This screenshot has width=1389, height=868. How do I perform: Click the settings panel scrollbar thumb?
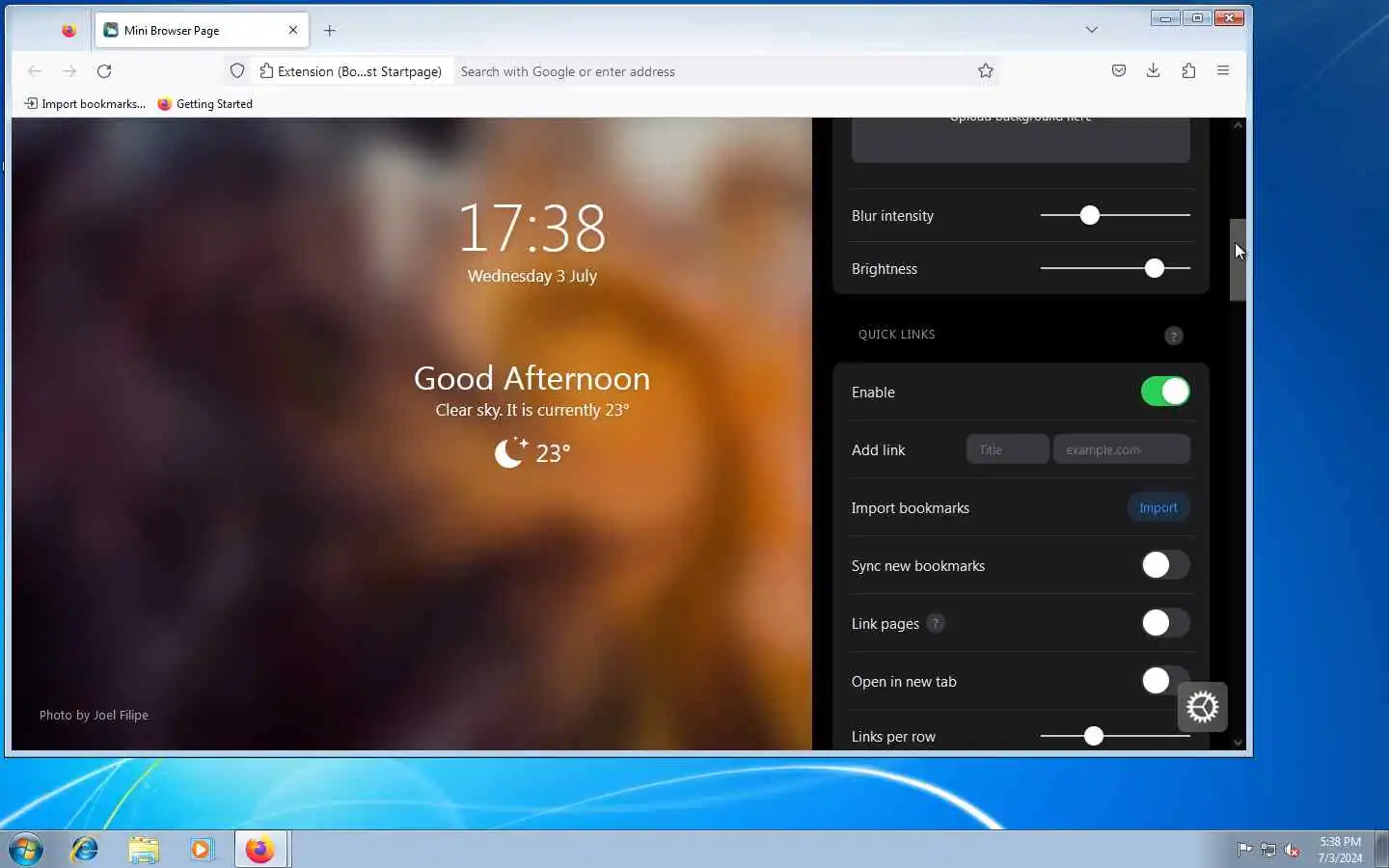tap(1238, 259)
